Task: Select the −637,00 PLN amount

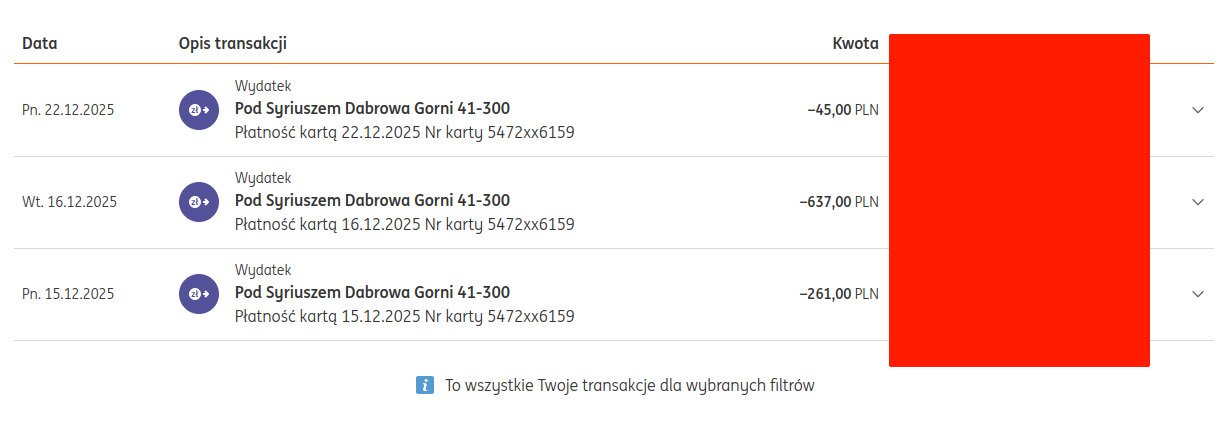Action: tap(839, 202)
